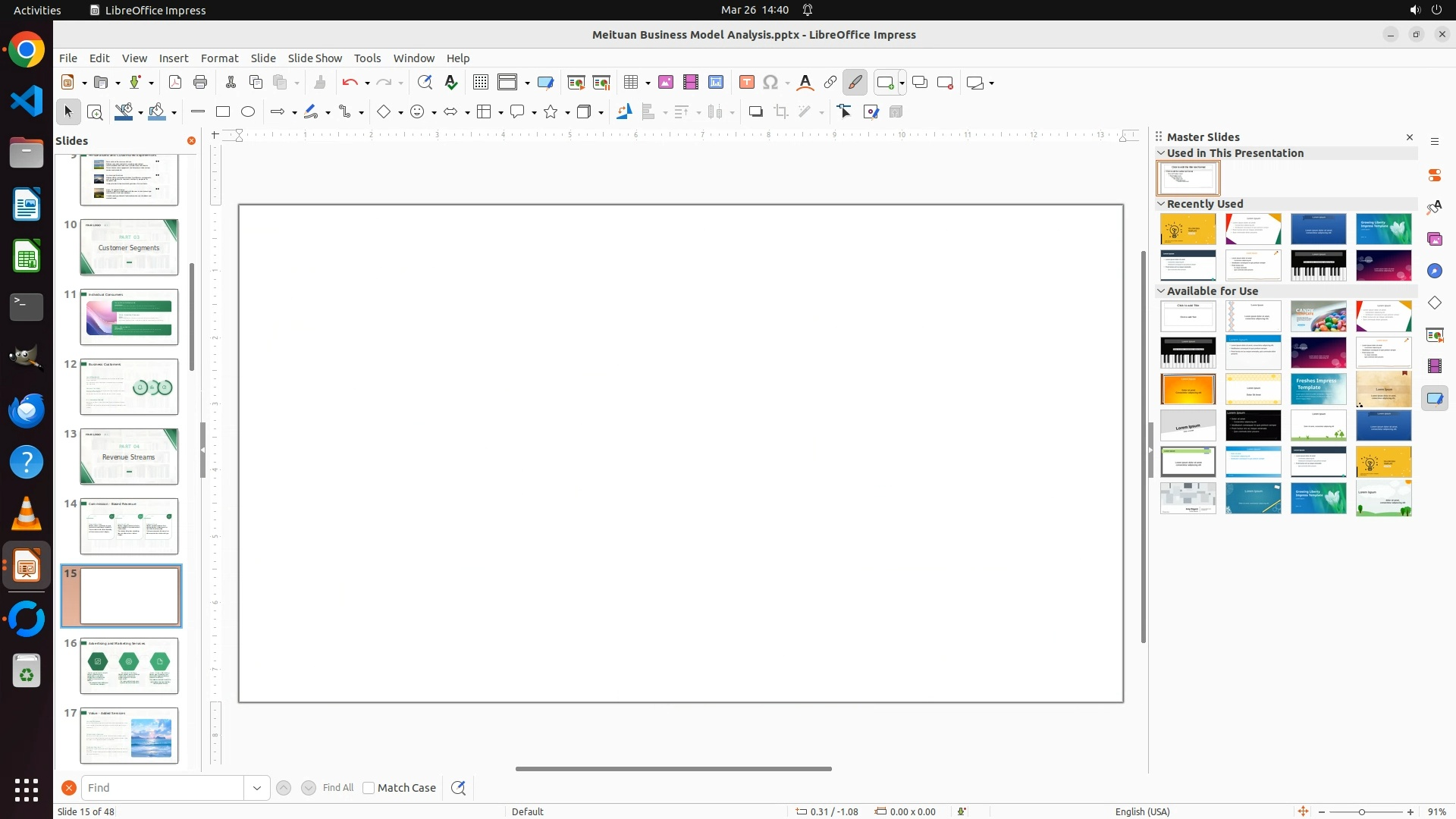The height and width of the screenshot is (819, 1456).
Task: Open the Slide Show menu
Action: (315, 58)
